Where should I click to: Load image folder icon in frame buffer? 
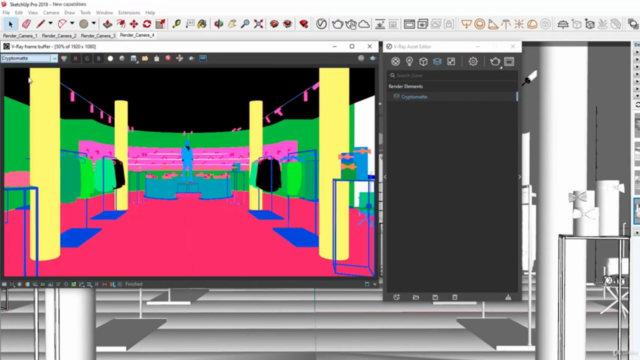[145, 59]
